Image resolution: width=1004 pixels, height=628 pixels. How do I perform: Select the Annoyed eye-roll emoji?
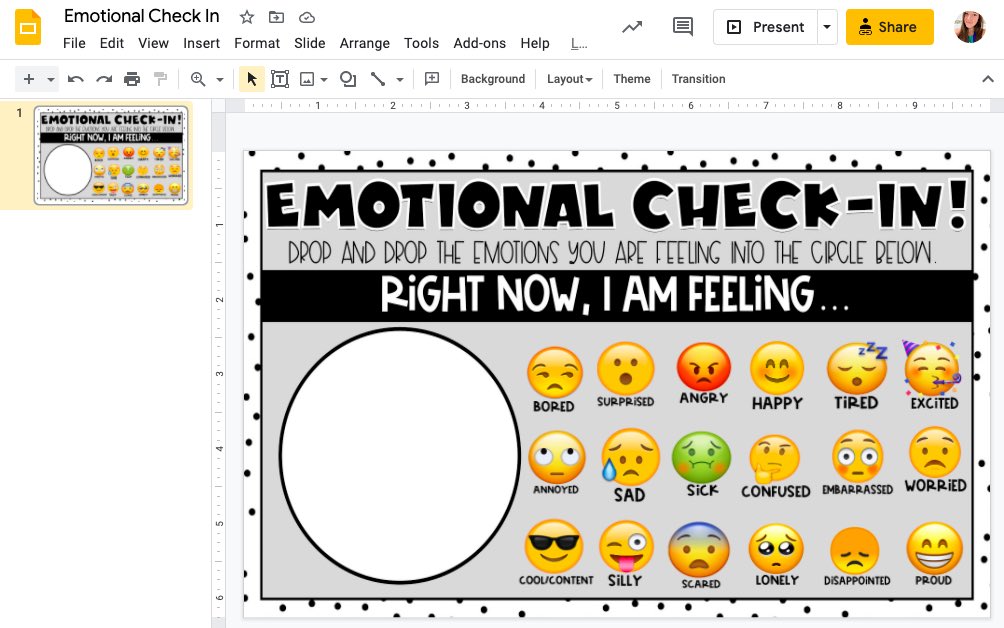[556, 457]
